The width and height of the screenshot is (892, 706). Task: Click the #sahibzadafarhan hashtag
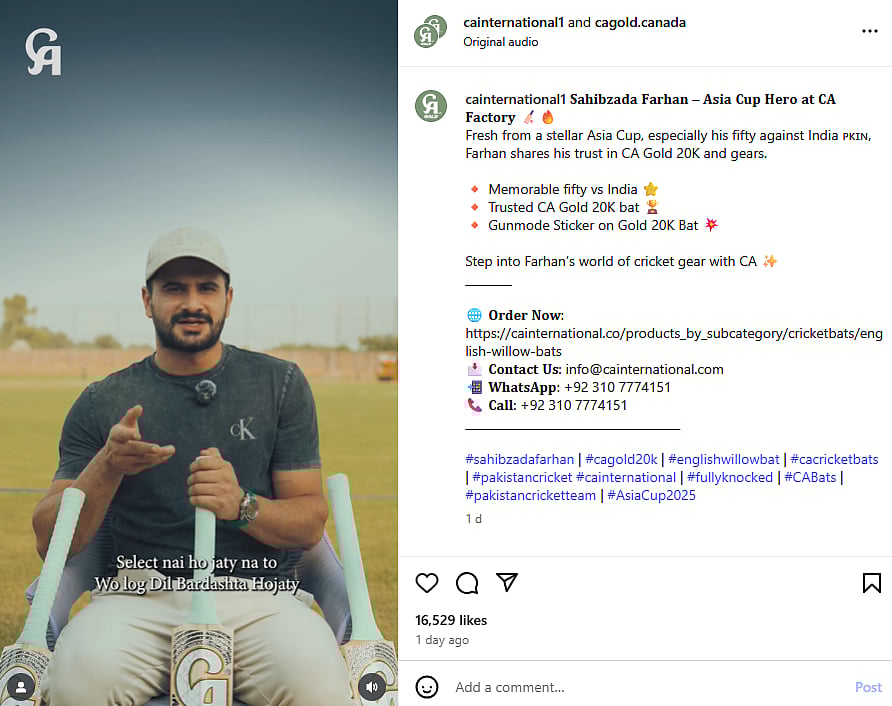tap(520, 459)
